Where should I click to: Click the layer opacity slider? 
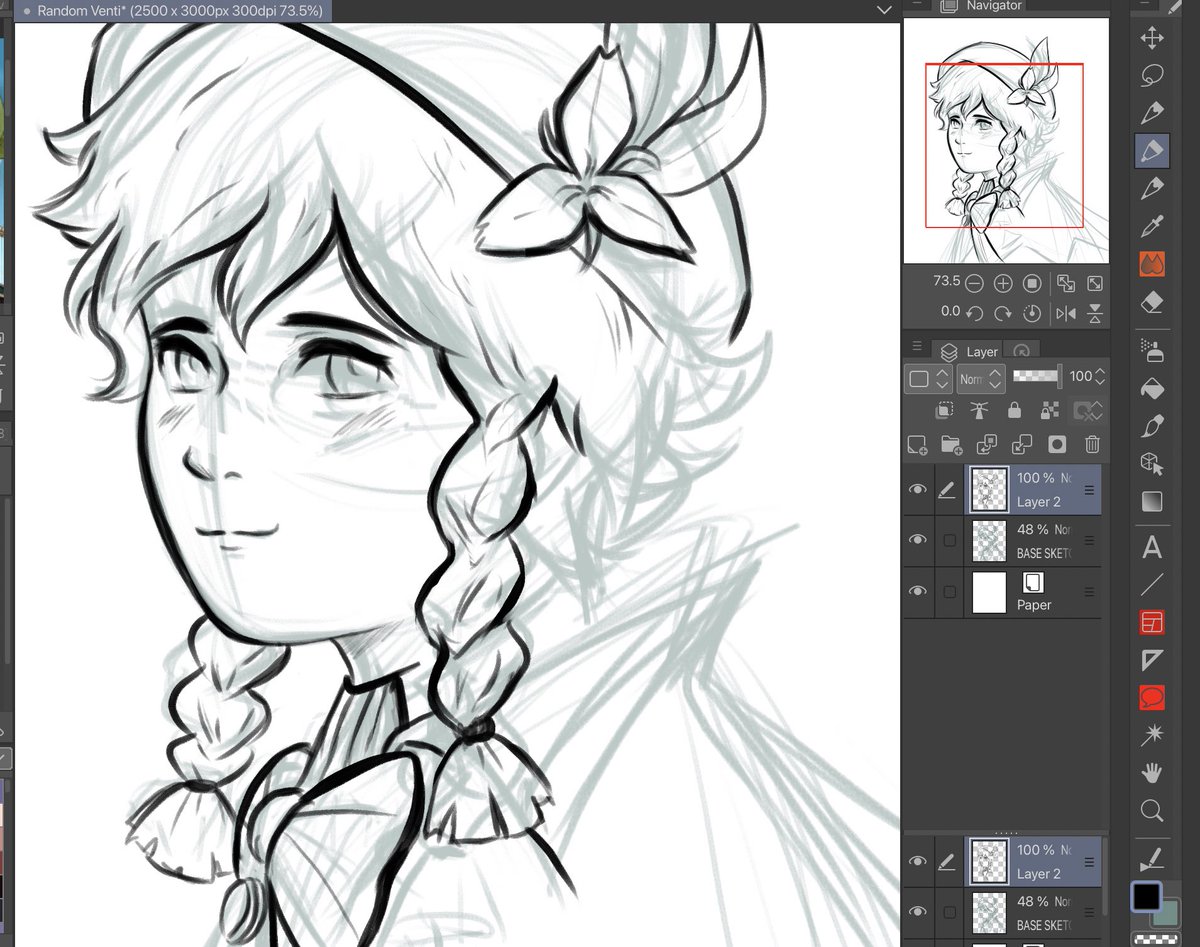point(1036,377)
